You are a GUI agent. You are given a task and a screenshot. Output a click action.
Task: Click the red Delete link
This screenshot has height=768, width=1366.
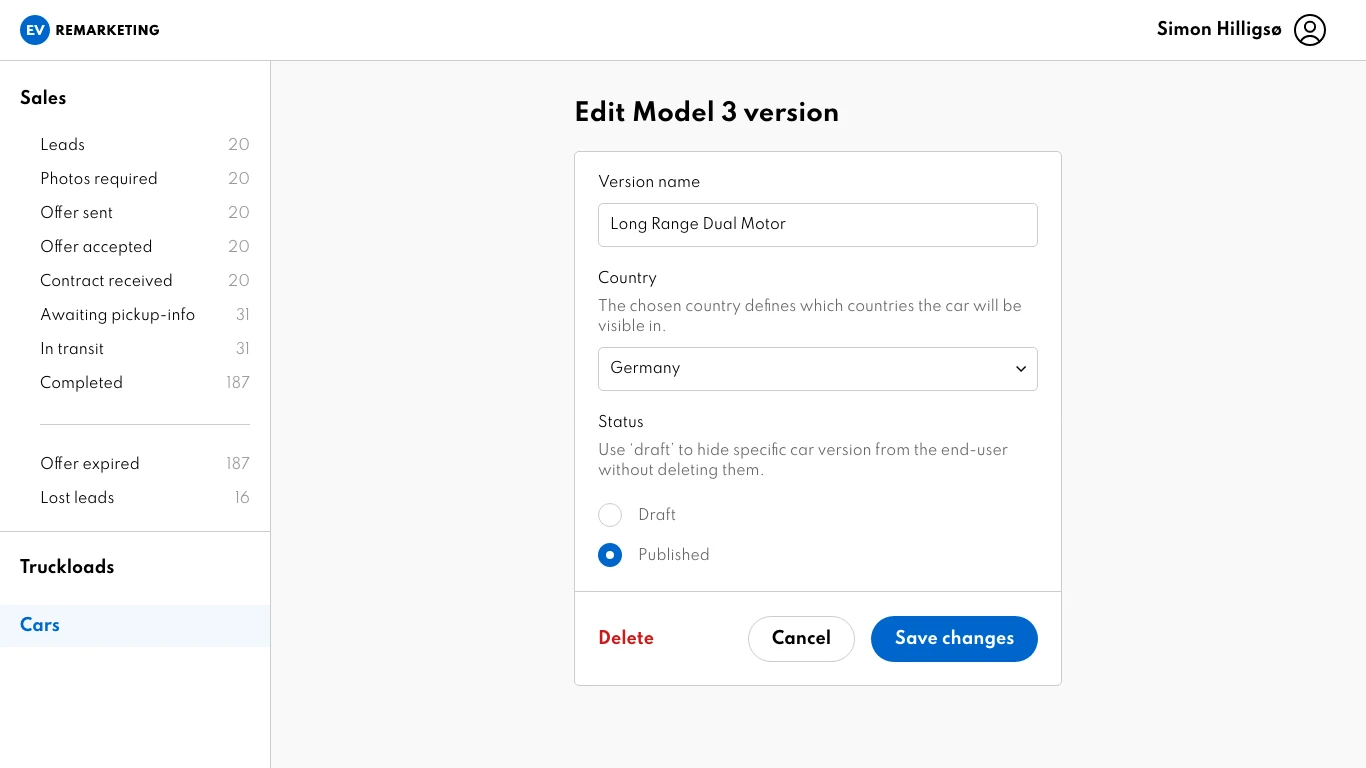click(626, 639)
